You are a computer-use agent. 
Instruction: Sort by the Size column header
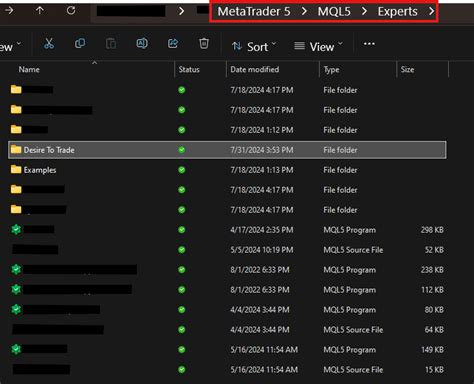click(407, 69)
